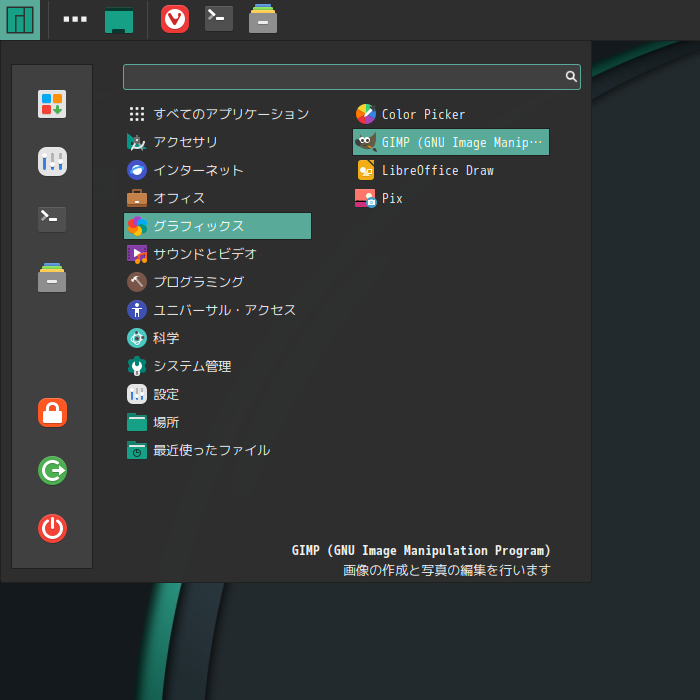Viewport: 700px width, 700px height.
Task: Click the orange lock screen icon
Action: pos(52,412)
